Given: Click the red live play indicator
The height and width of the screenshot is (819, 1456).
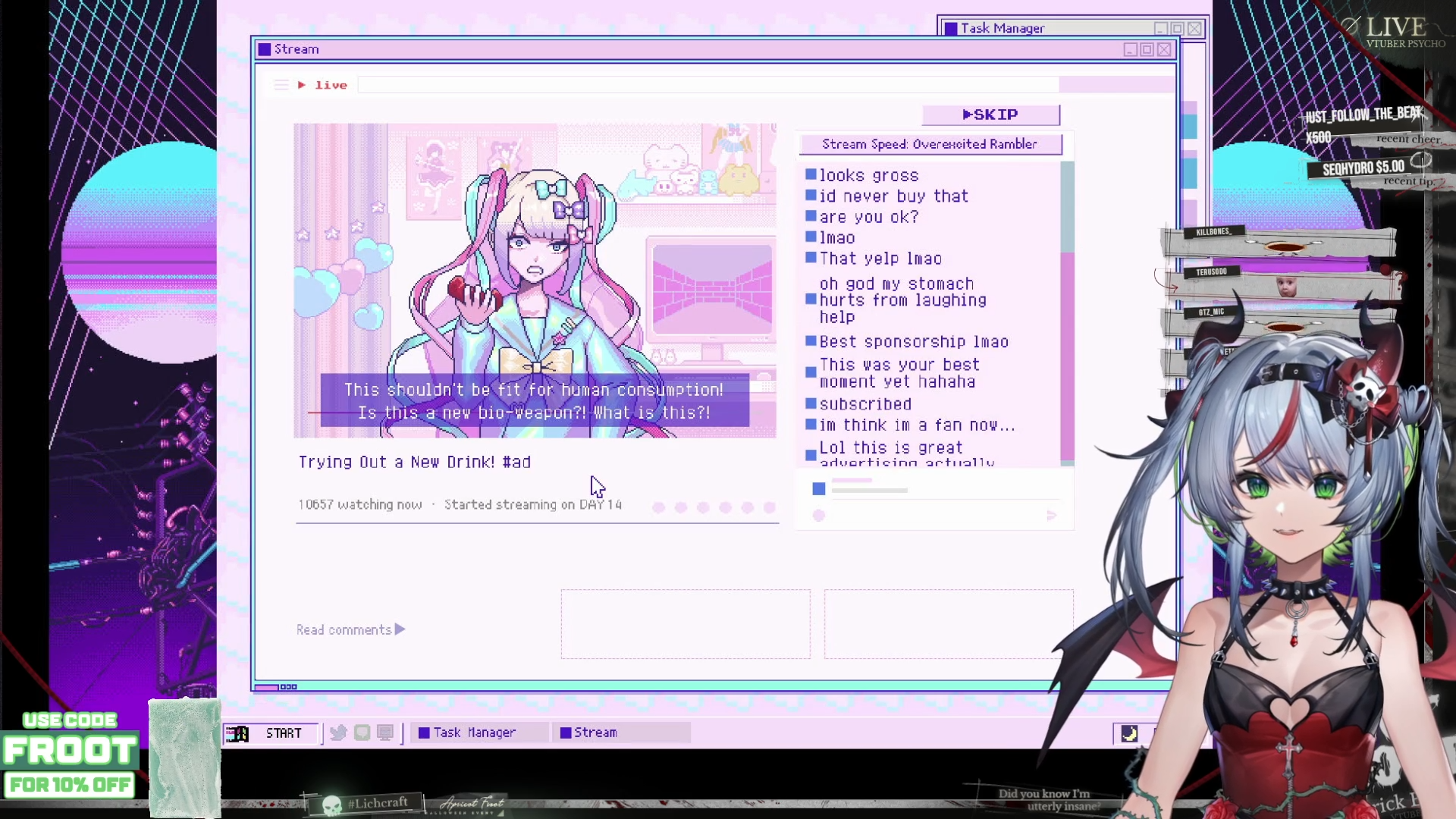Looking at the screenshot, I should pos(302,85).
